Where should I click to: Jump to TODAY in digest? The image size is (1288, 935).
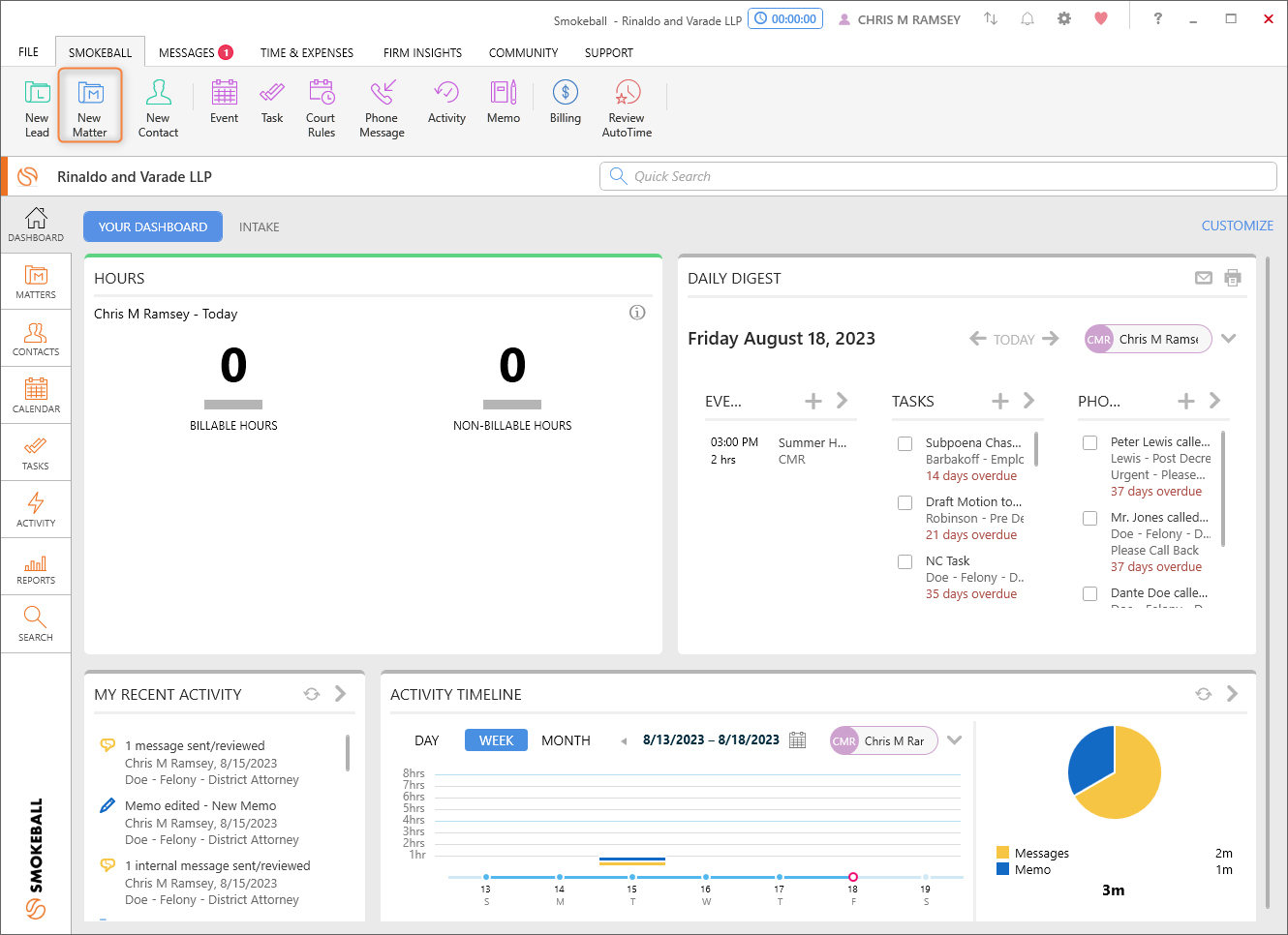(x=1014, y=340)
